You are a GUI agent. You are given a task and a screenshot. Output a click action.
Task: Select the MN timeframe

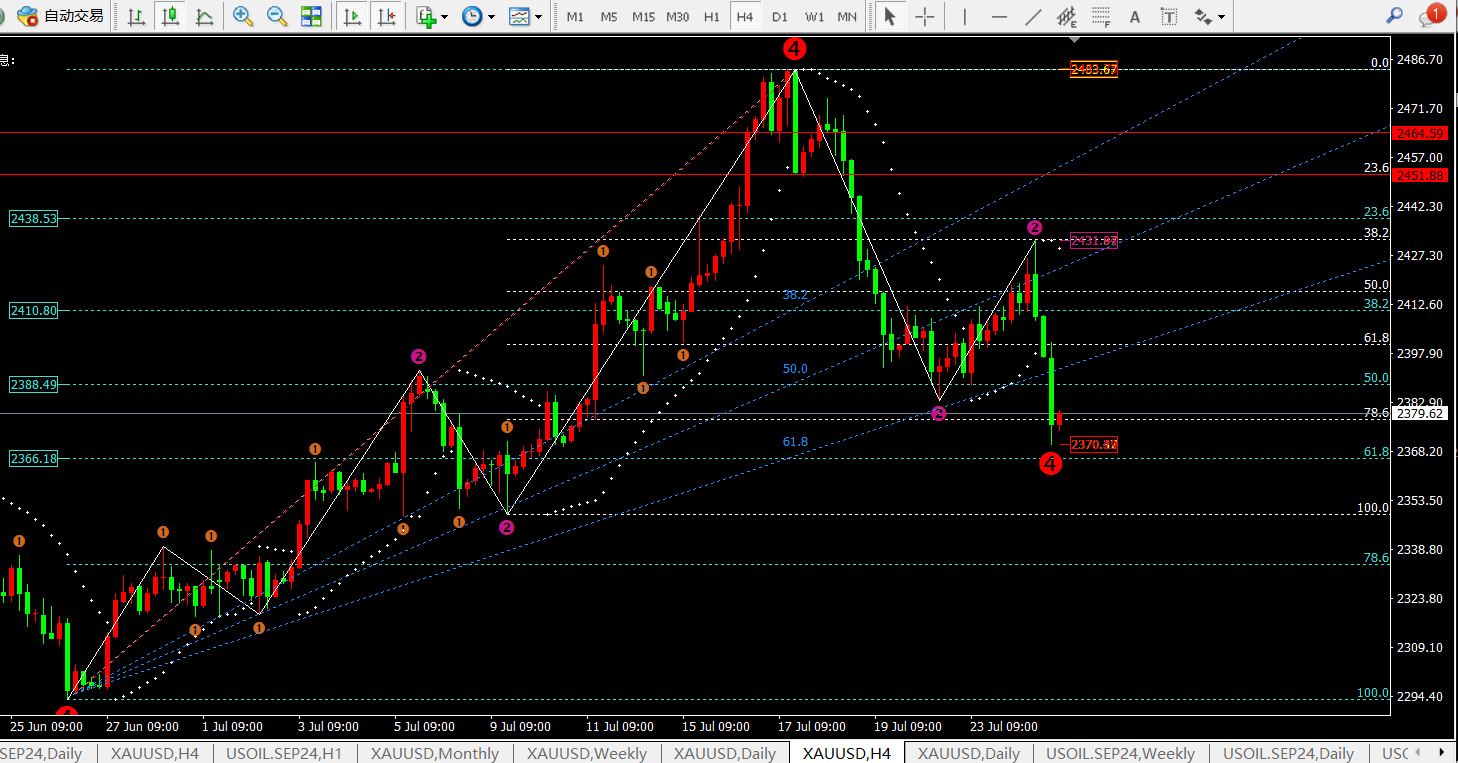point(847,17)
